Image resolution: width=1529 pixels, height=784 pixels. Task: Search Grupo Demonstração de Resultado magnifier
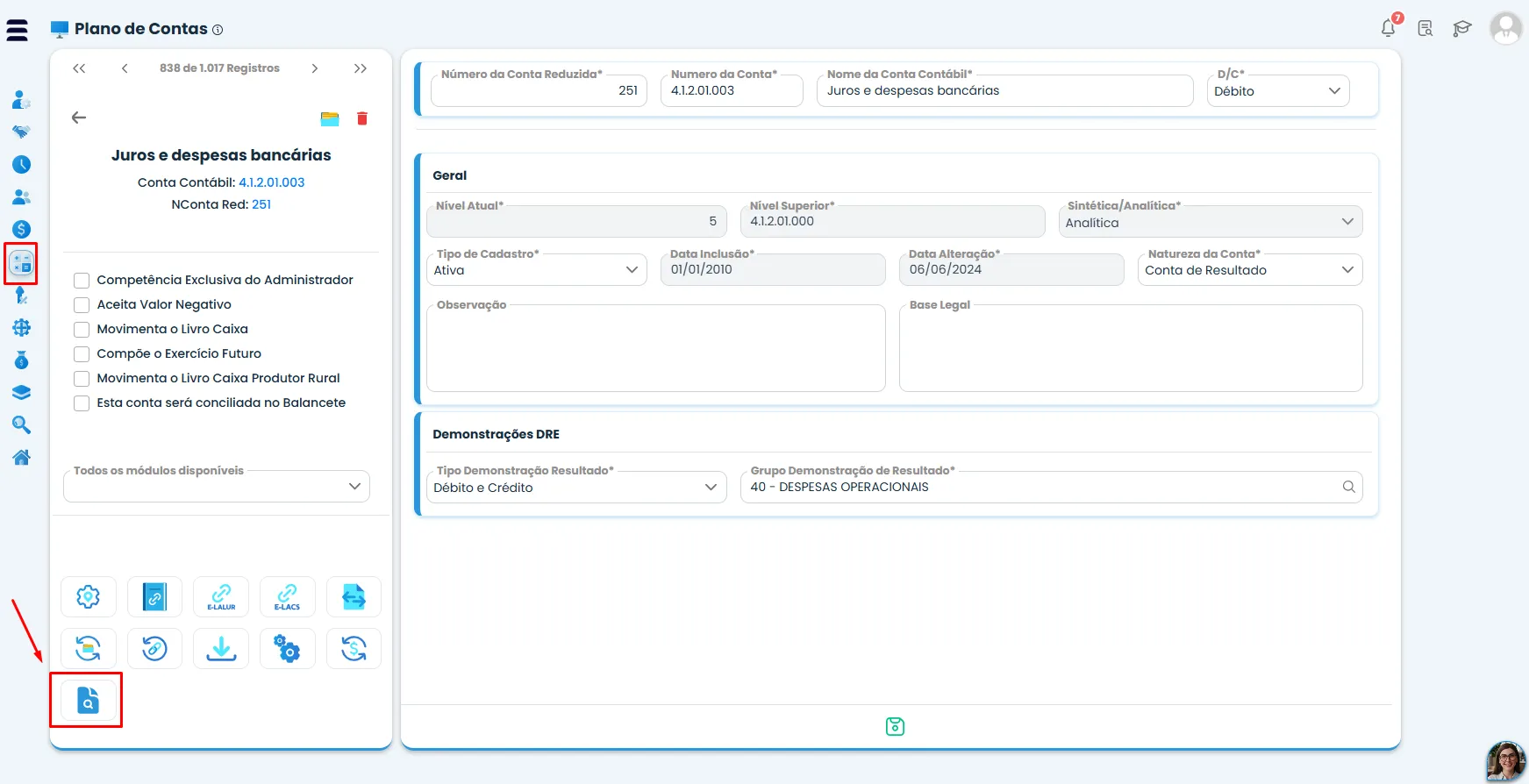point(1348,487)
